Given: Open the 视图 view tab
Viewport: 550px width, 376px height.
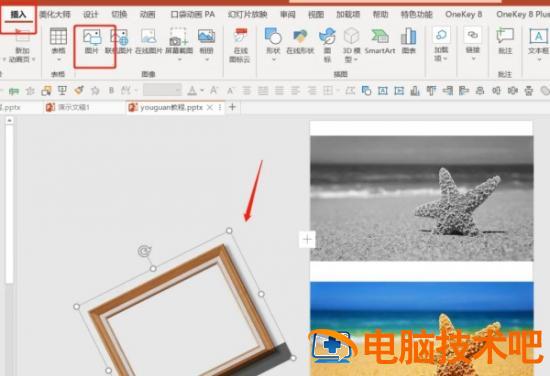Looking at the screenshot, I should 316,15.
